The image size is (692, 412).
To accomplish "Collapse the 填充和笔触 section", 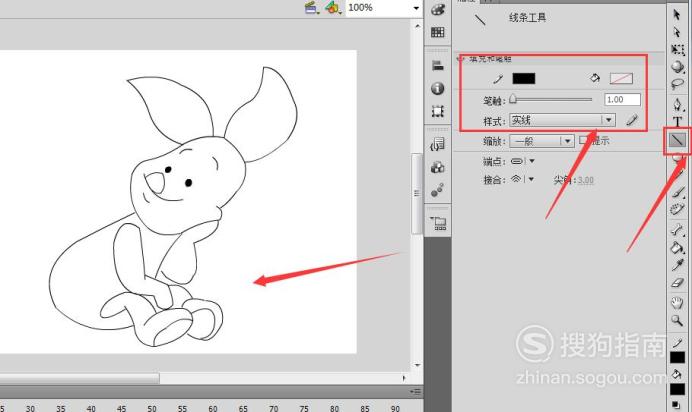I will (x=462, y=58).
